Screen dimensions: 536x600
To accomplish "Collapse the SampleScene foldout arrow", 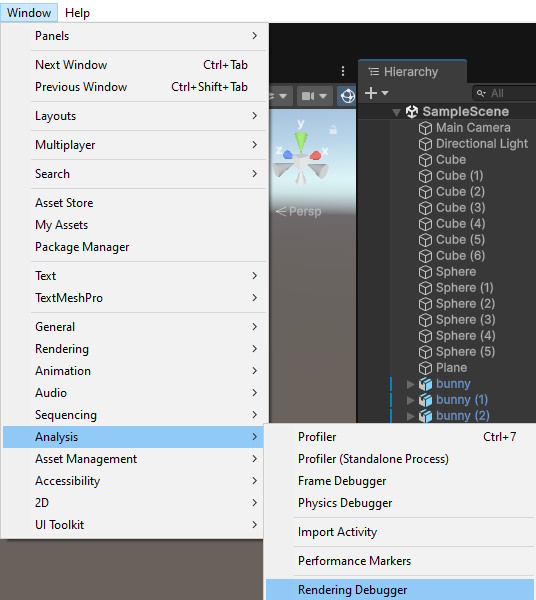I will 396,112.
